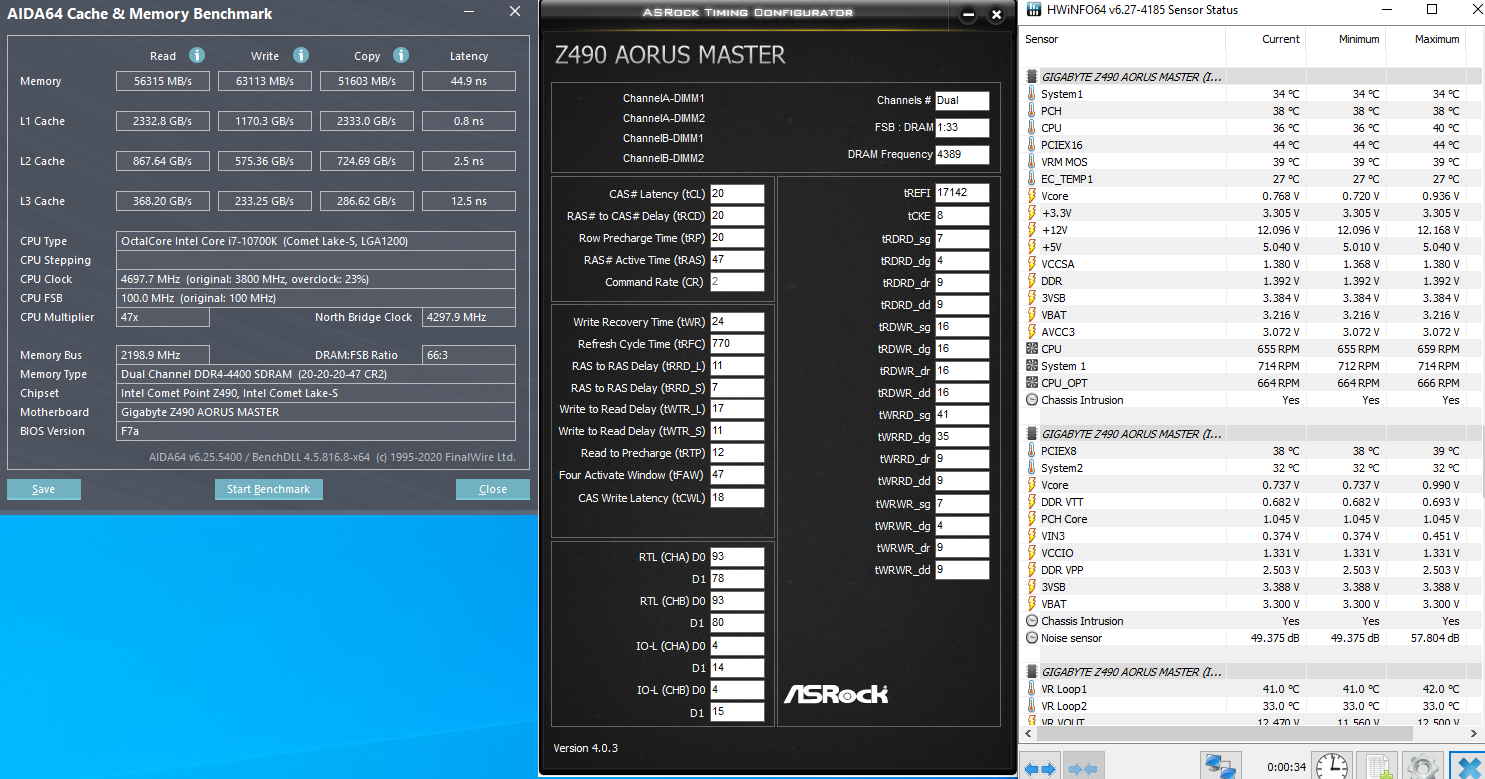Image resolution: width=1485 pixels, height=779 pixels.
Task: Select the VIN3 sensor row
Action: (1251, 536)
